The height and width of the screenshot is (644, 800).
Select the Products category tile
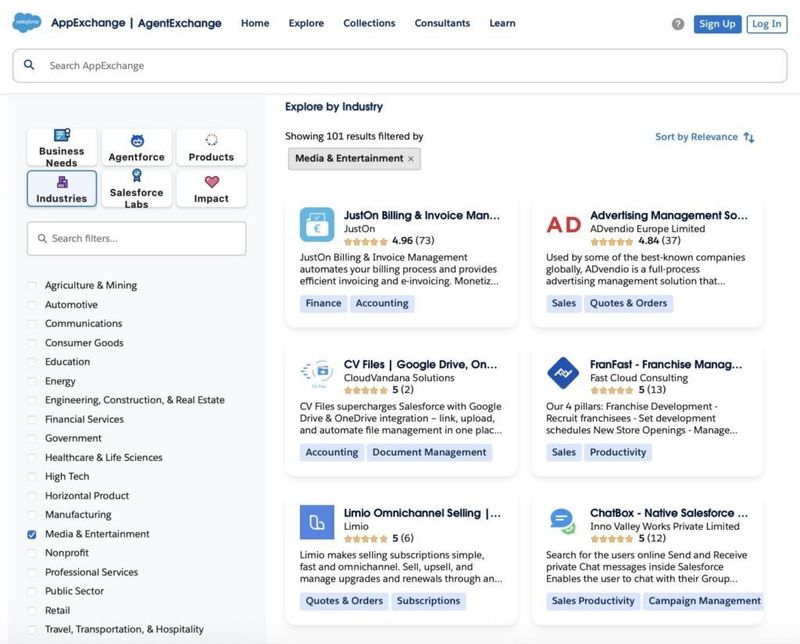211,147
